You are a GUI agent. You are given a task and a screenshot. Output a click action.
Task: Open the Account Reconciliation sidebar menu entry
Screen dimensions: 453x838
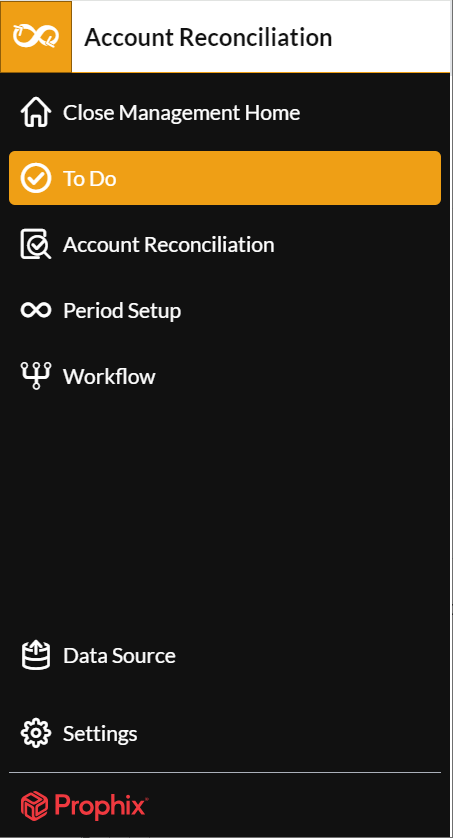169,244
